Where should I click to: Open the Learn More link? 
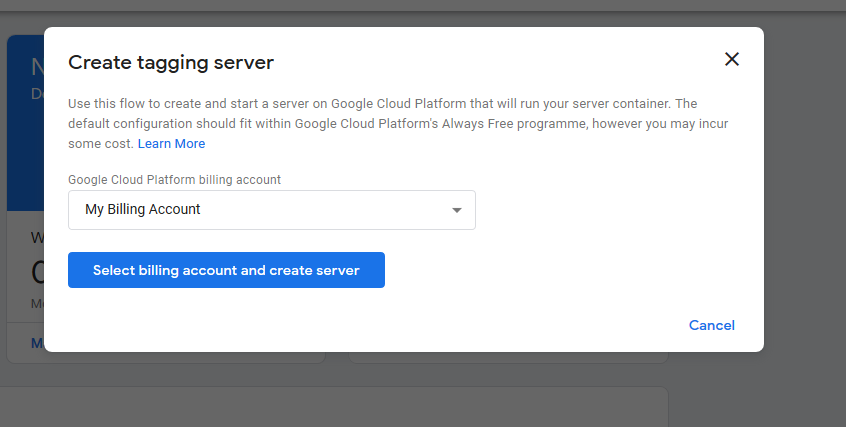[171, 144]
